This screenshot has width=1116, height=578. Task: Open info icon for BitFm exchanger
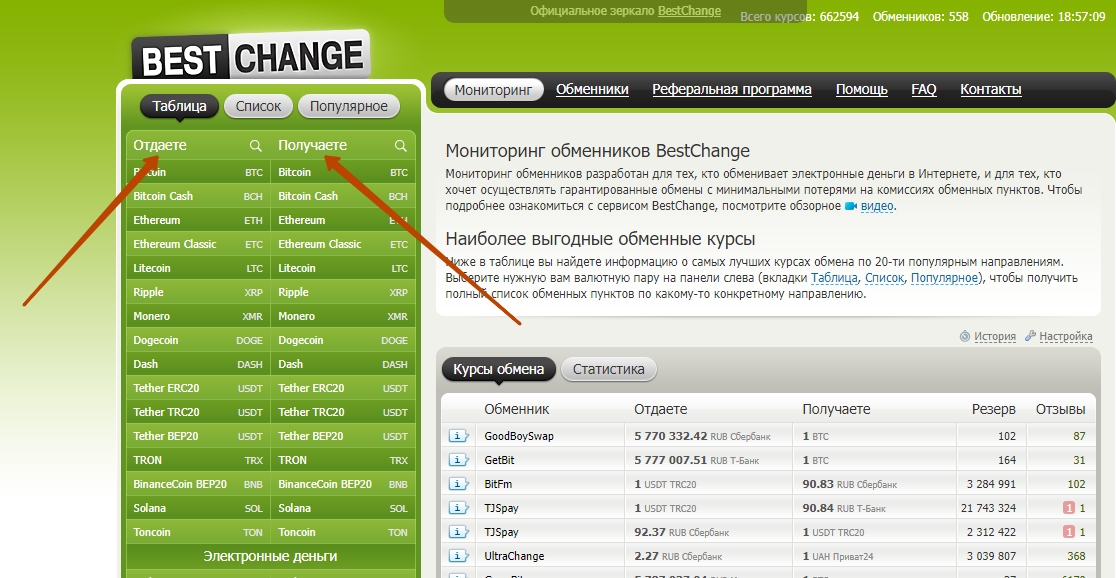tap(458, 484)
